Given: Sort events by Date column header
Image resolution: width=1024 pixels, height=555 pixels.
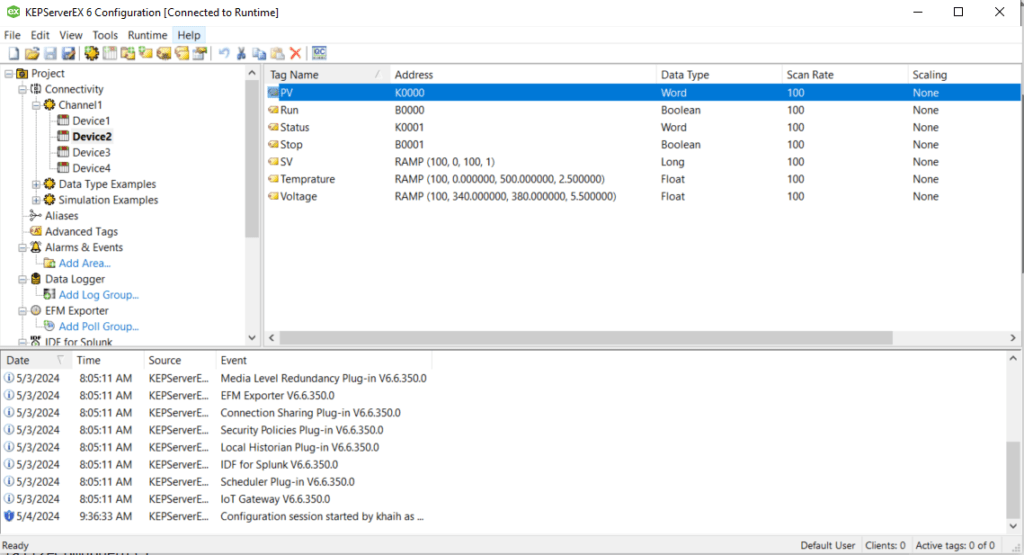Looking at the screenshot, I should pos(35,360).
